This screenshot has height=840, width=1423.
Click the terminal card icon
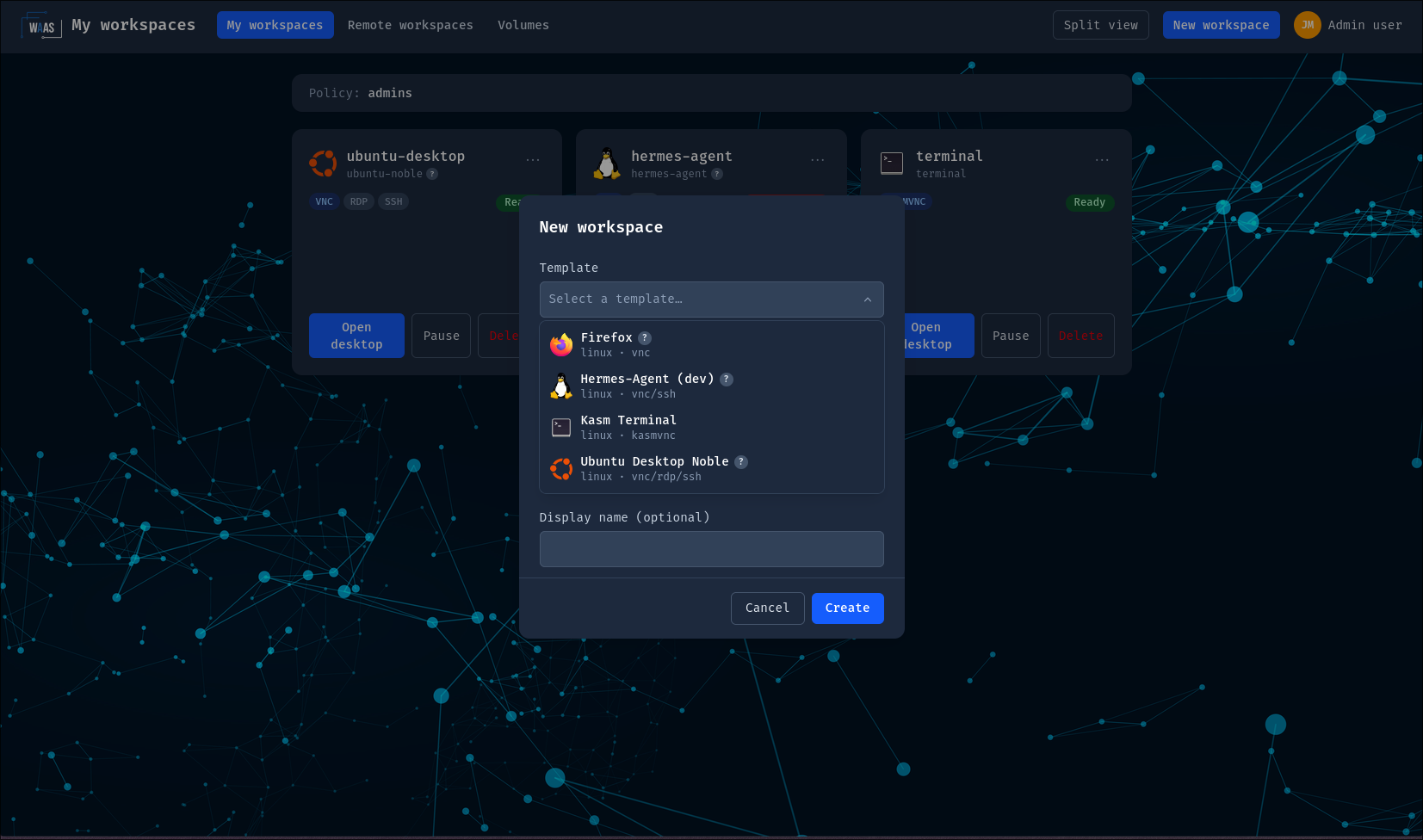[892, 163]
